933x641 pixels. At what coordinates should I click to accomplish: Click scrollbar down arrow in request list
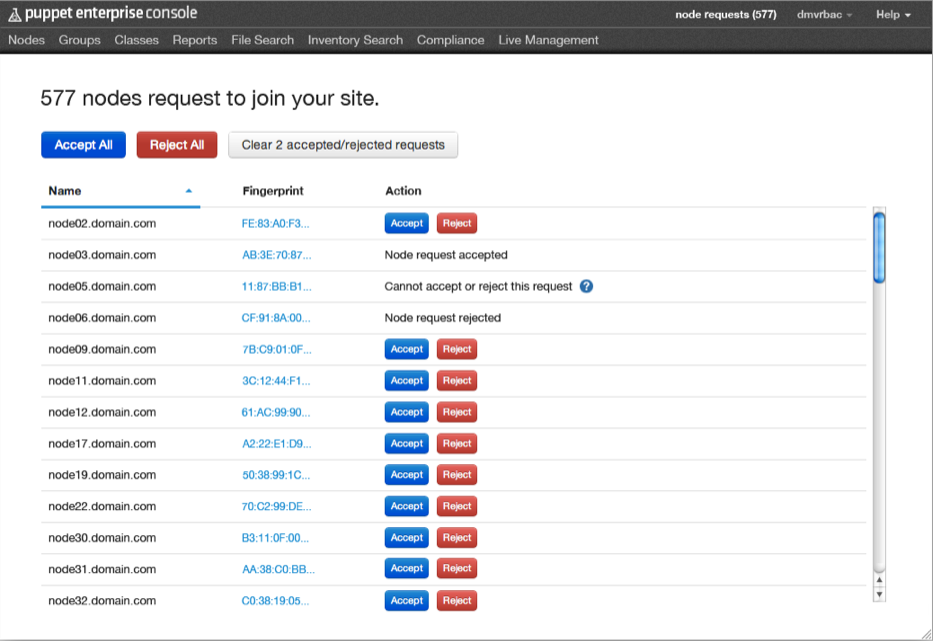(x=879, y=594)
